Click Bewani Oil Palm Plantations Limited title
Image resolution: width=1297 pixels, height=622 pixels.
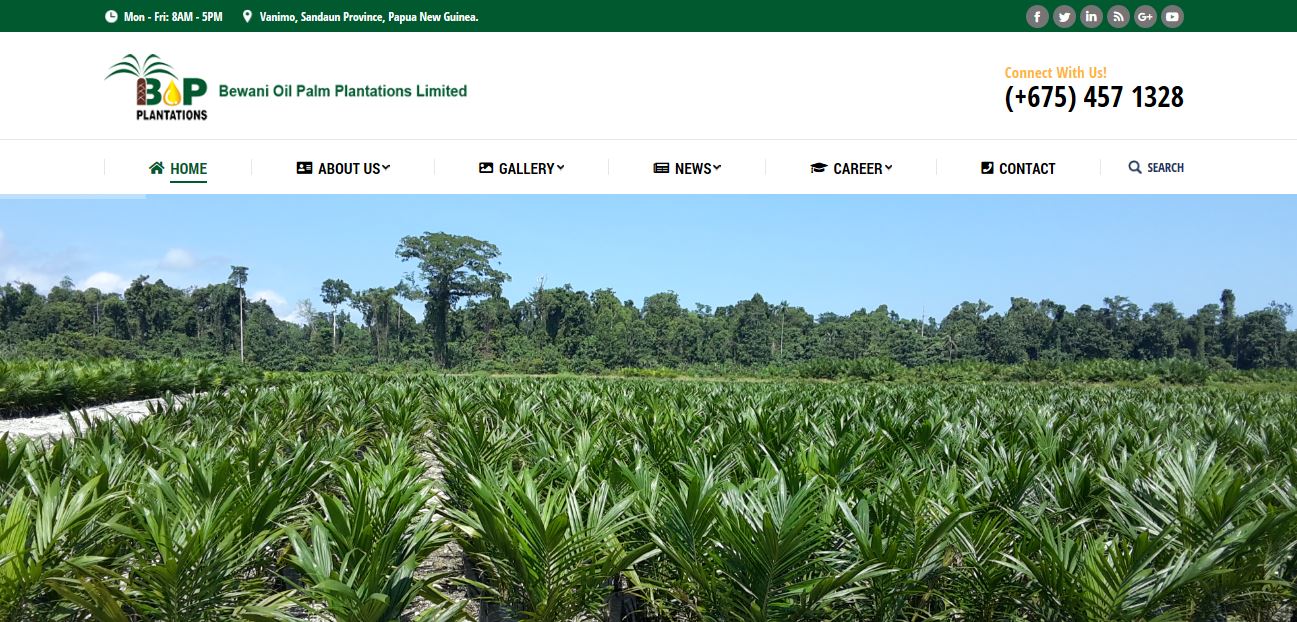point(343,91)
